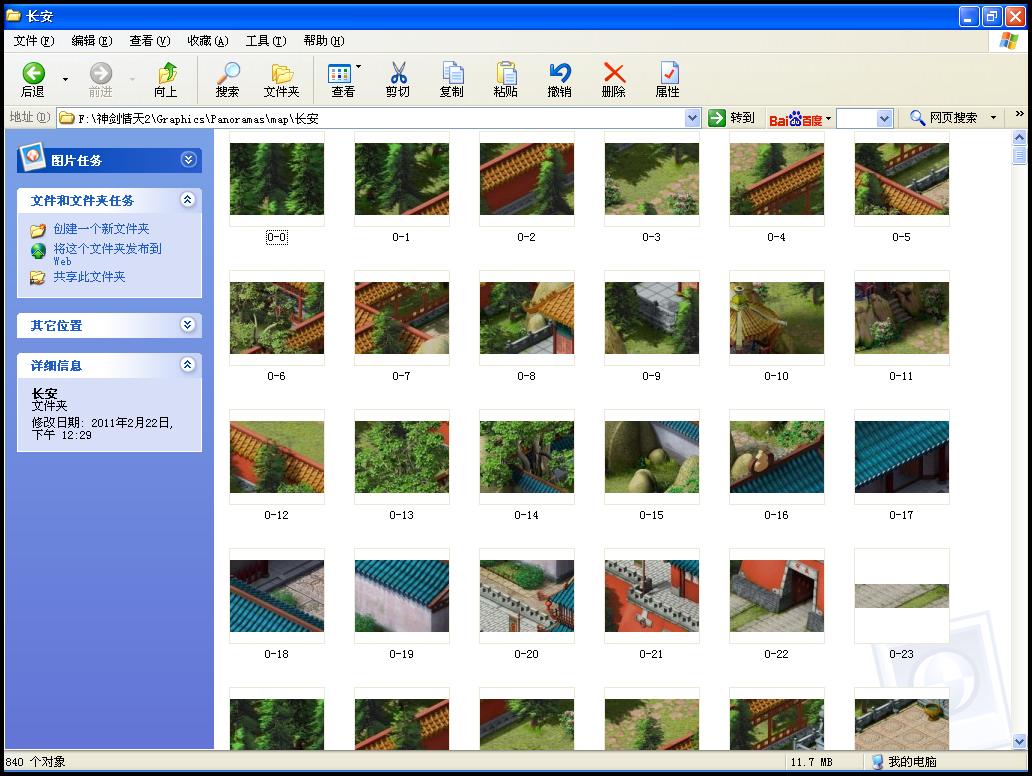
Task: Open the 网页搜索 dropdown arrow
Action: coord(993,118)
